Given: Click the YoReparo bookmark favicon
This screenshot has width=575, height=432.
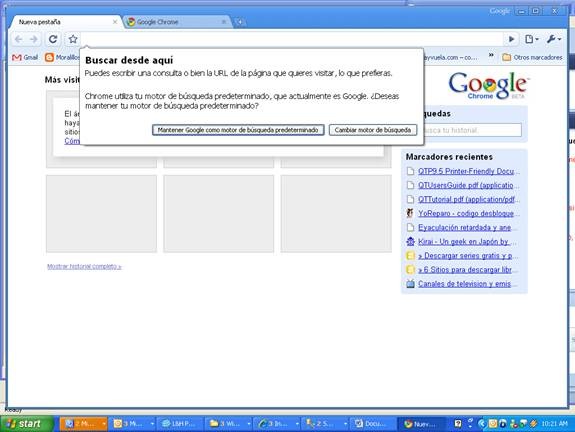Looking at the screenshot, I should (410, 213).
